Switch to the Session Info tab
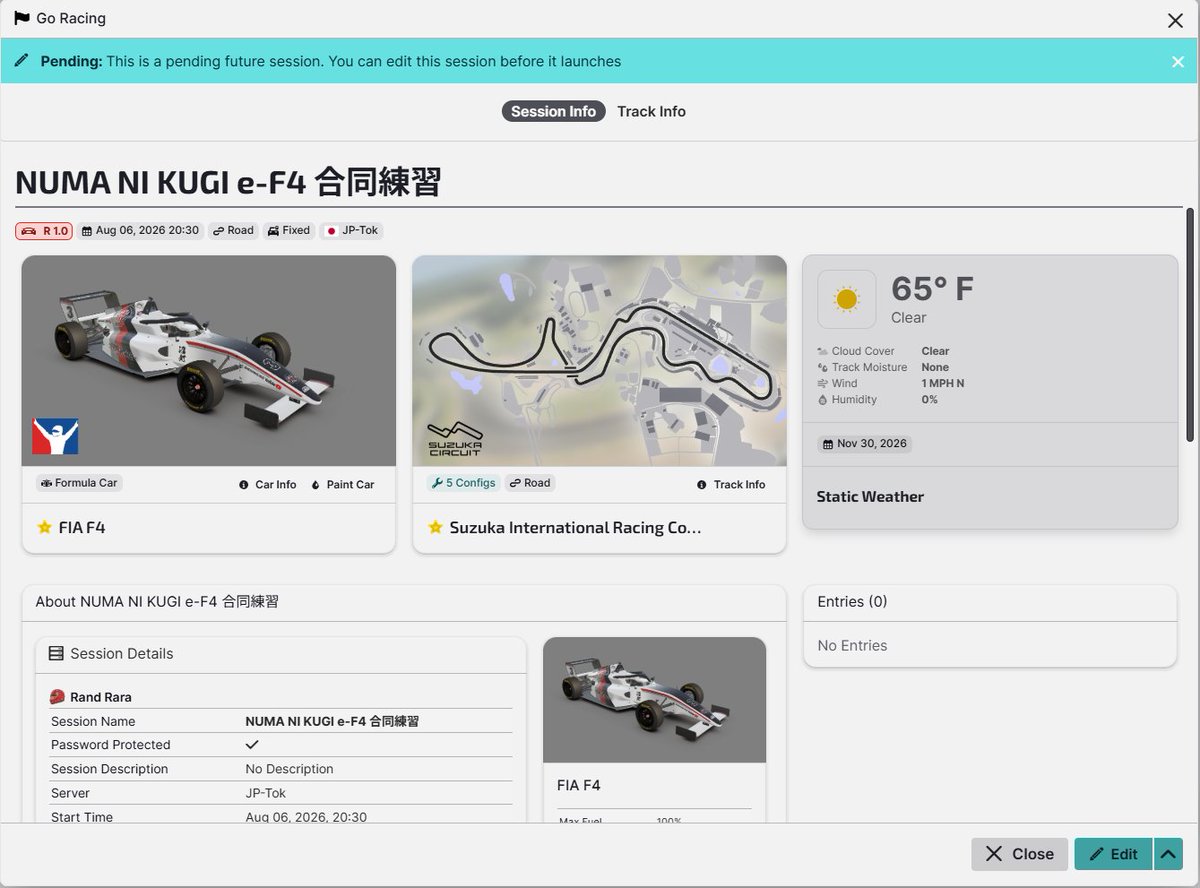Image resolution: width=1200 pixels, height=888 pixels. coord(553,111)
